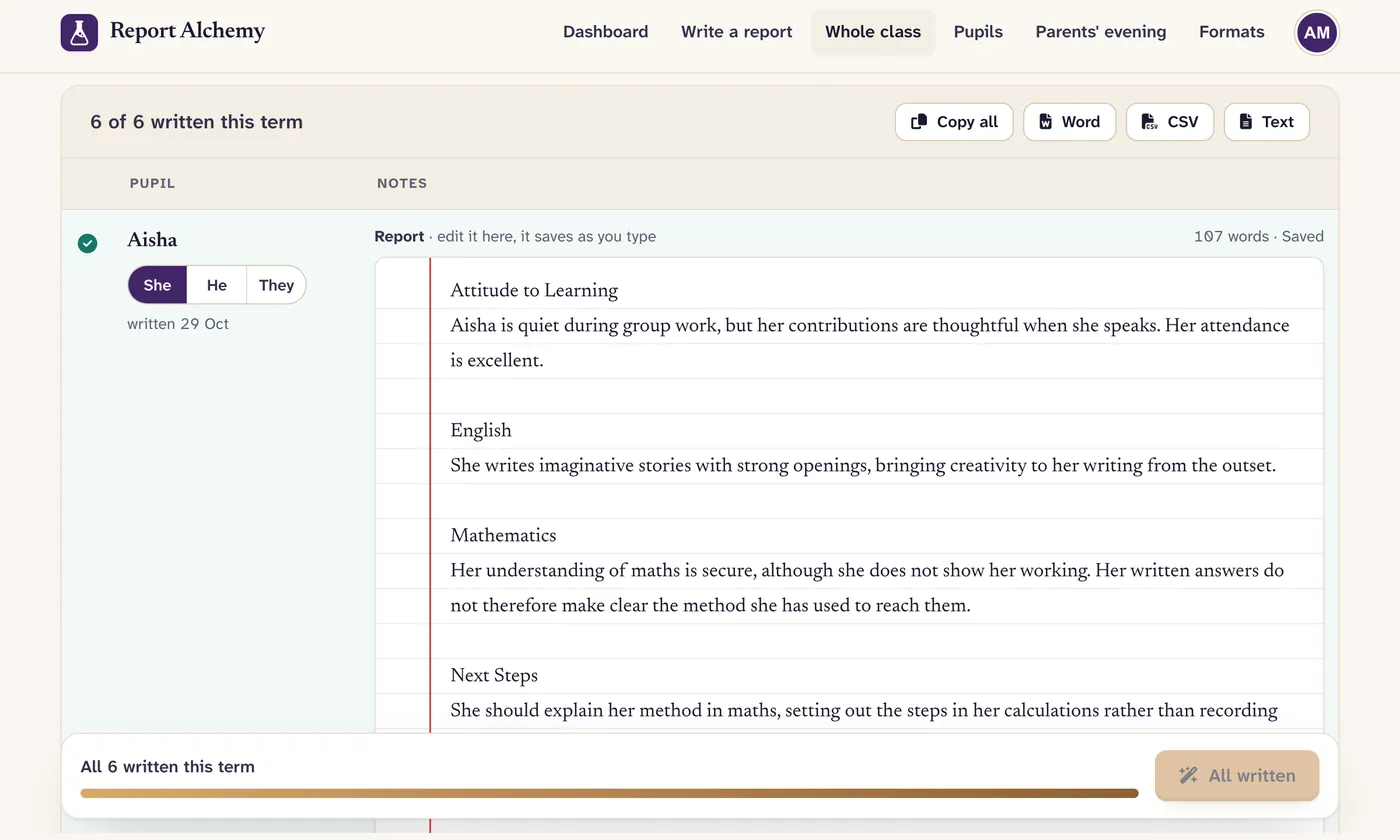Click the '107 words · Saved' status
The width and height of the screenshot is (1400, 840).
[1258, 237]
